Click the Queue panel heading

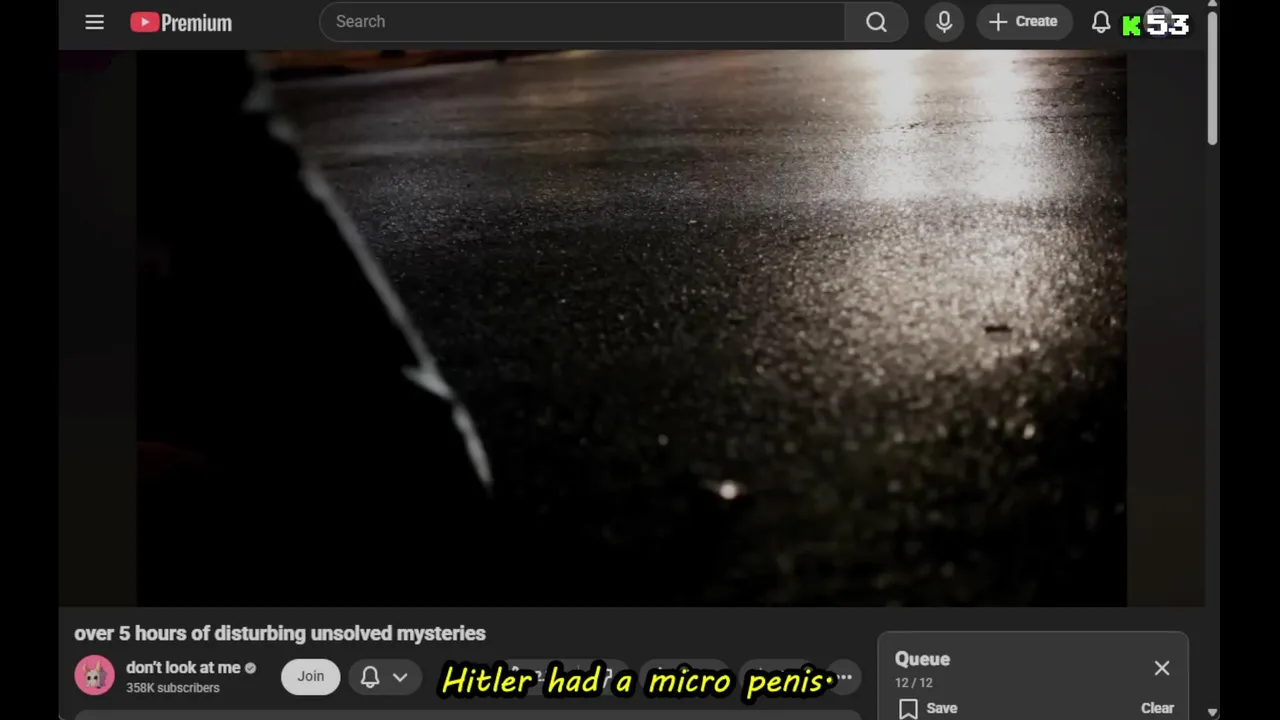[x=922, y=659]
